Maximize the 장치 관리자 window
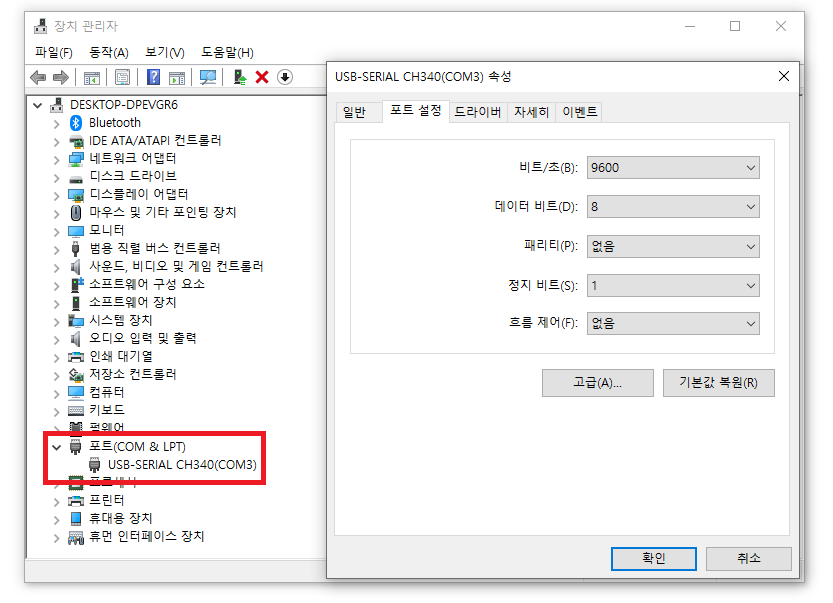This screenshot has width=833, height=603. [735, 26]
